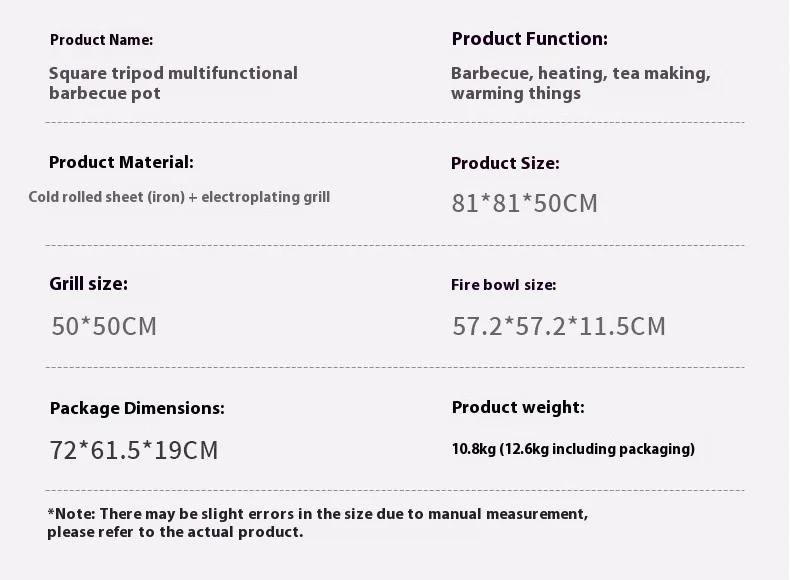Click the "warming things" text line
Screen dimensions: 790x580
515,94
